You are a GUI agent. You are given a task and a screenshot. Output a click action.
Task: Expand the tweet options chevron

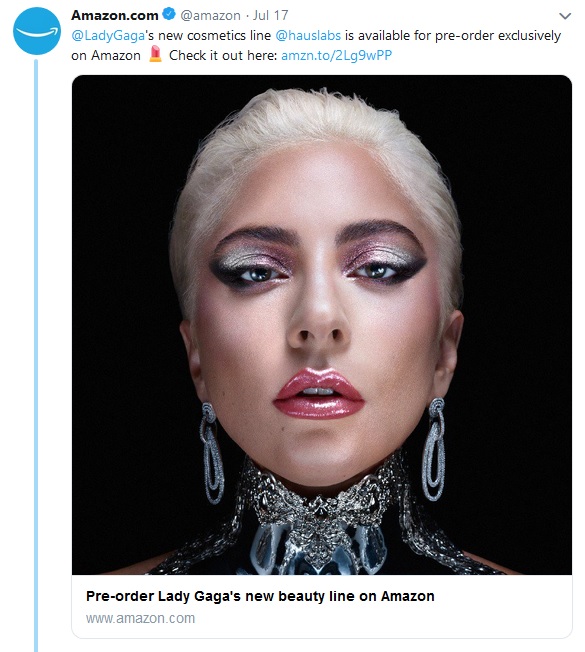pyautogui.click(x=565, y=16)
